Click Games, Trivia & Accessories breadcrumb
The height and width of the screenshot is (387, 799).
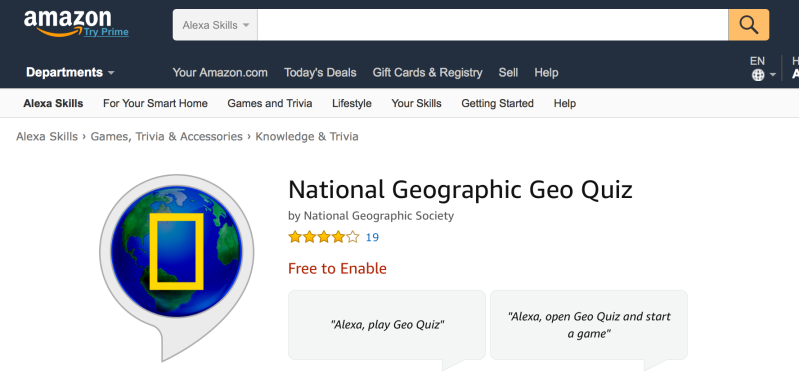(x=167, y=137)
